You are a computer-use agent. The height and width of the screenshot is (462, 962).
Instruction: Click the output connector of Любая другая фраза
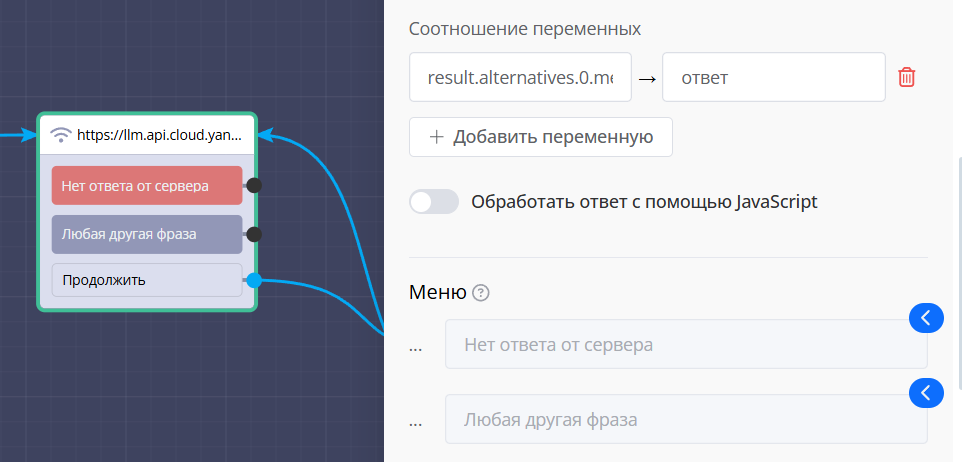(254, 234)
